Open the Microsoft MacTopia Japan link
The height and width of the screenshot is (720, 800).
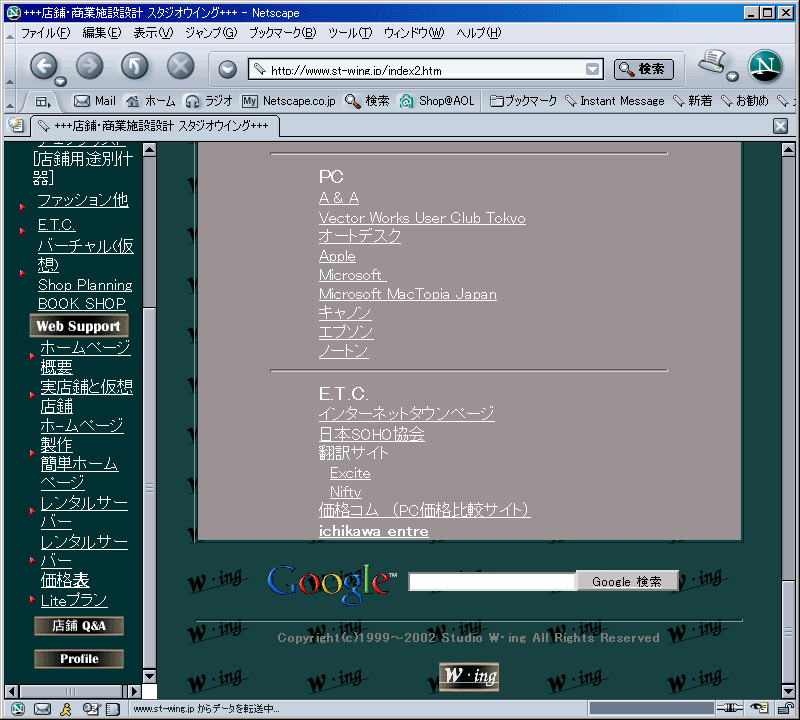[x=408, y=294]
